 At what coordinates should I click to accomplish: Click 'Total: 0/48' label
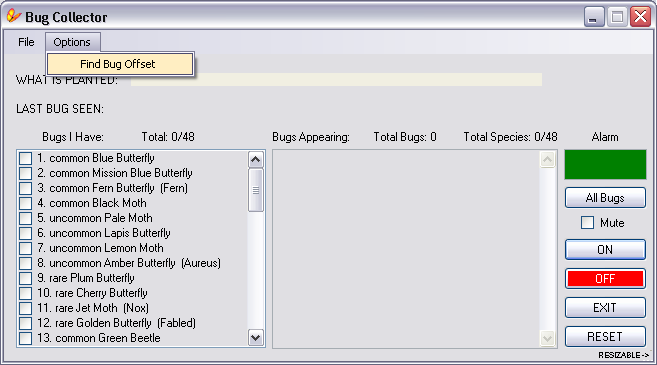tap(168, 137)
